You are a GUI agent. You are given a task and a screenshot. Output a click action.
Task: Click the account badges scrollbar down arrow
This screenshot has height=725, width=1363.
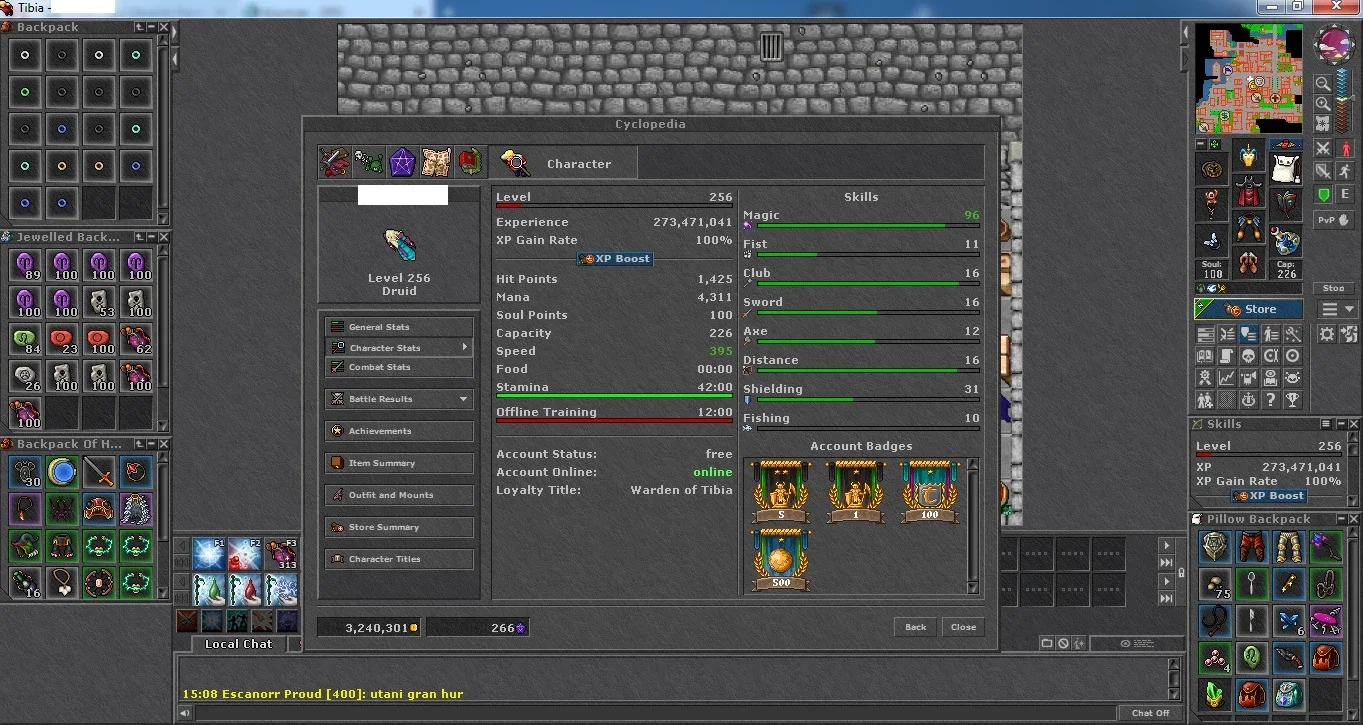click(x=973, y=588)
